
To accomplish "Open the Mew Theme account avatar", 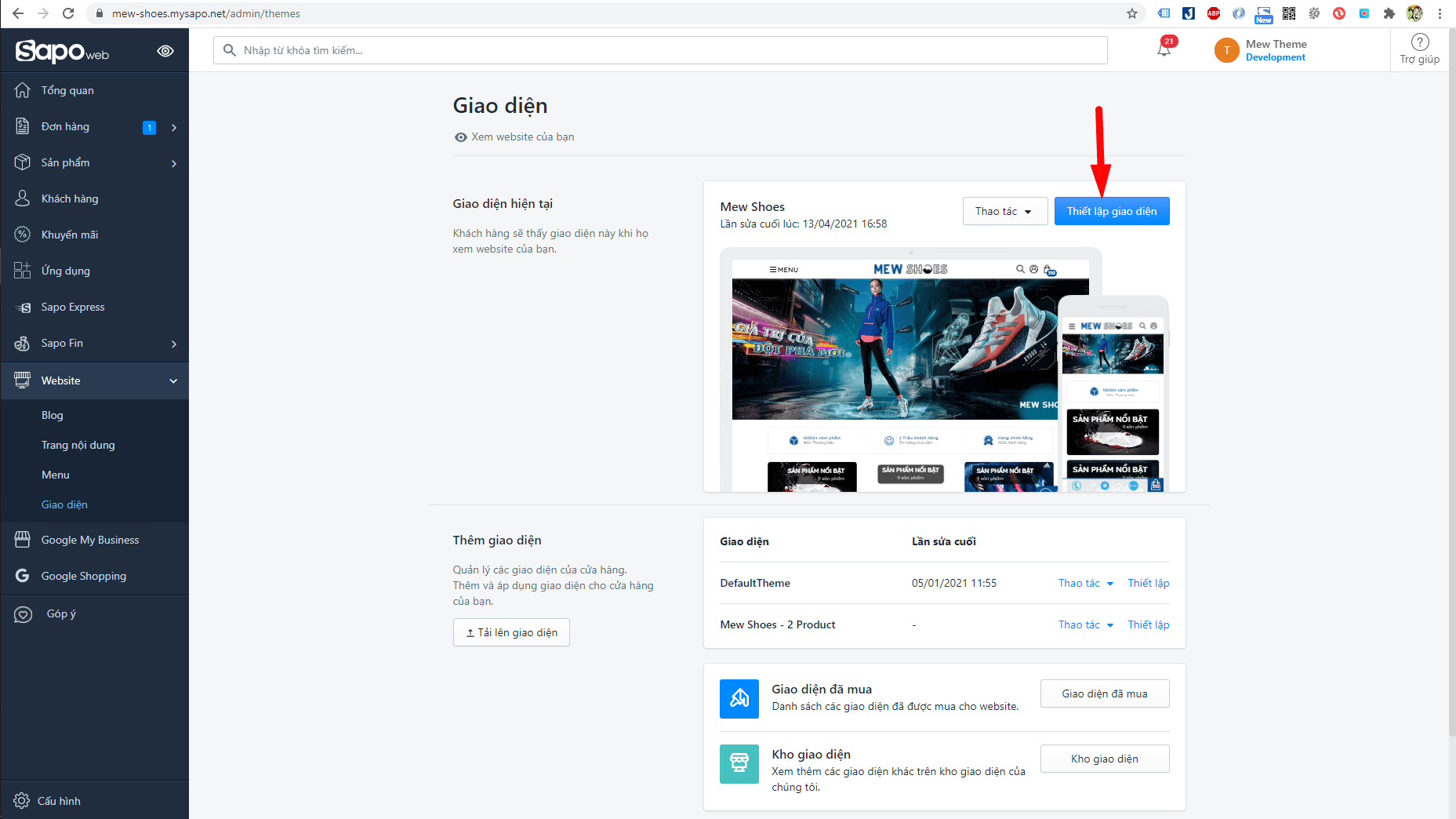I will [x=1226, y=50].
